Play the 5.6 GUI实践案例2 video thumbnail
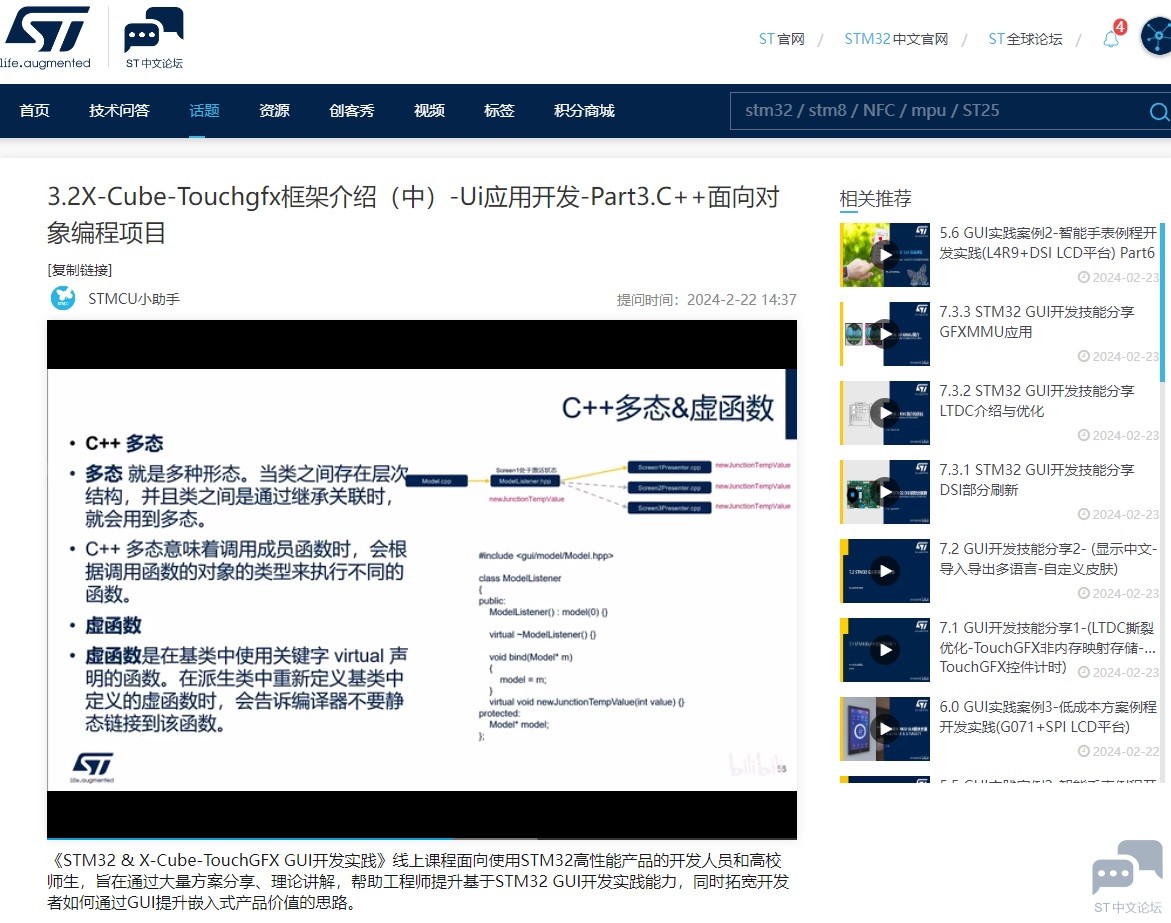This screenshot has height=923, width=1171. coord(885,255)
